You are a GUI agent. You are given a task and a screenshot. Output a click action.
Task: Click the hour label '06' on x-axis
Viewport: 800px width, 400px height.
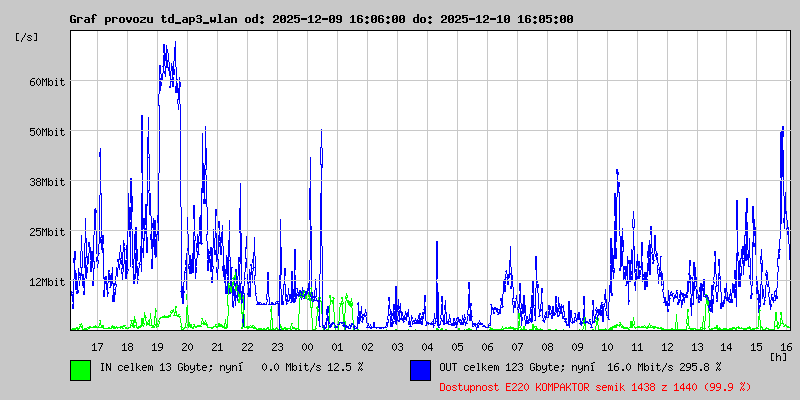tap(487, 347)
